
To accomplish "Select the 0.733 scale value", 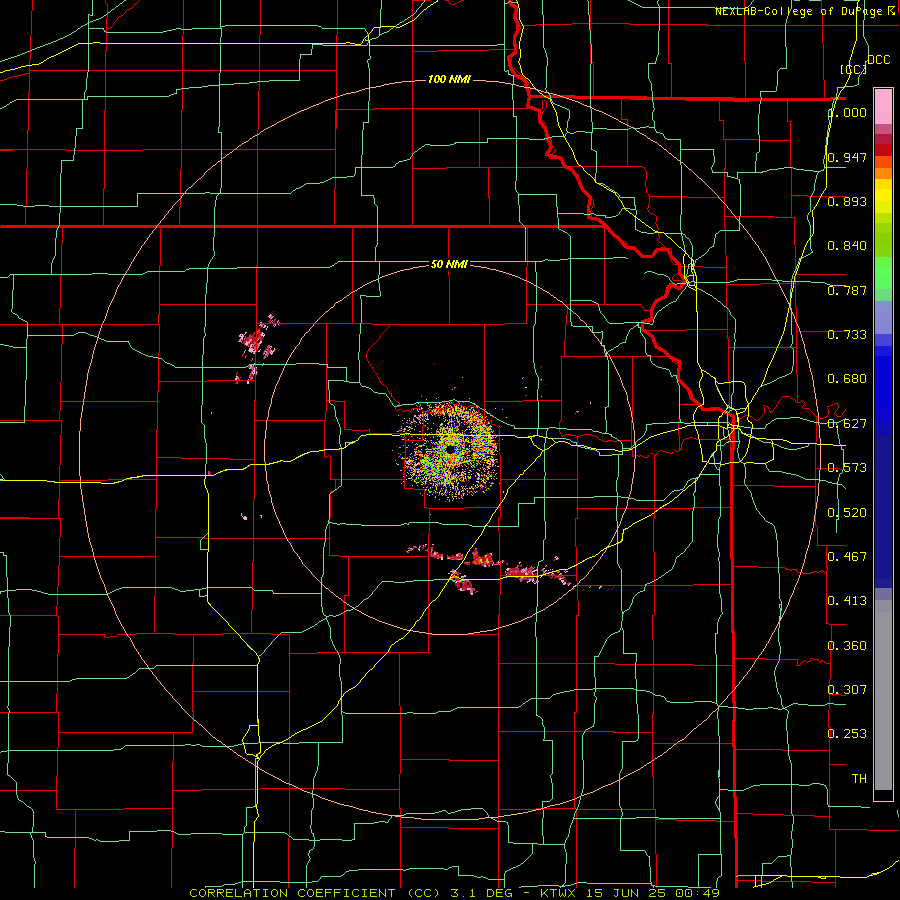I will (847, 335).
